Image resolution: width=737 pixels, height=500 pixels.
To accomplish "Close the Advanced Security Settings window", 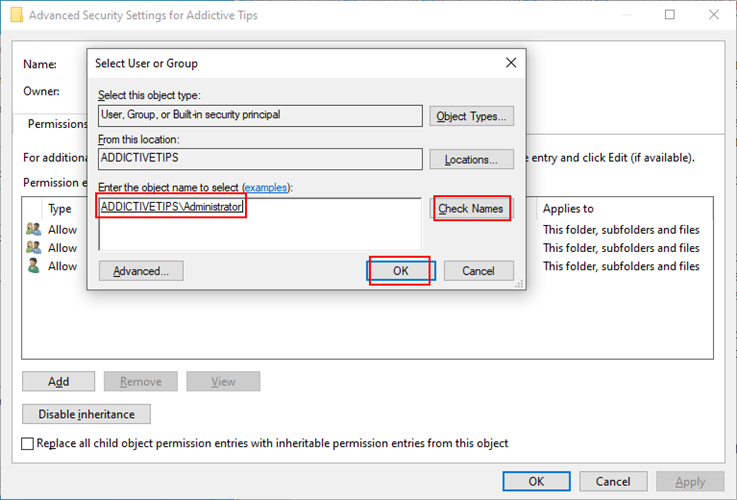I will click(x=713, y=15).
